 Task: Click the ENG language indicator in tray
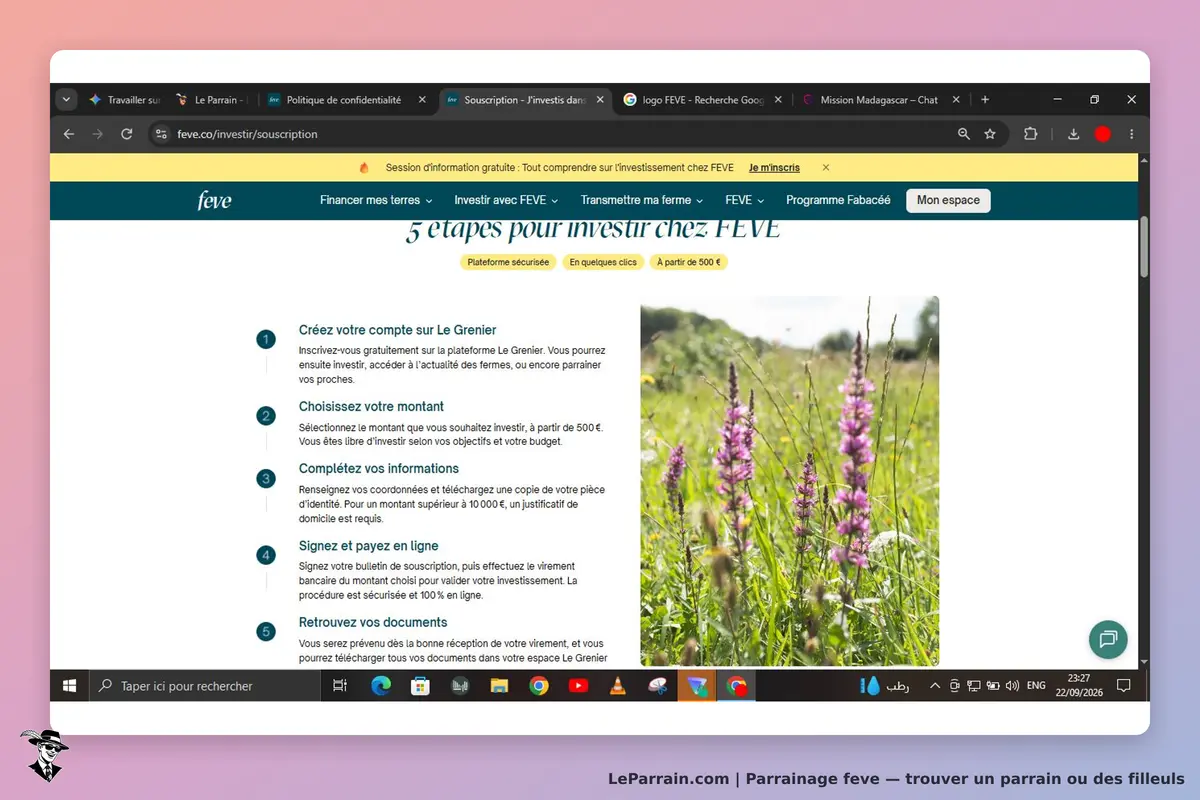coord(1036,686)
